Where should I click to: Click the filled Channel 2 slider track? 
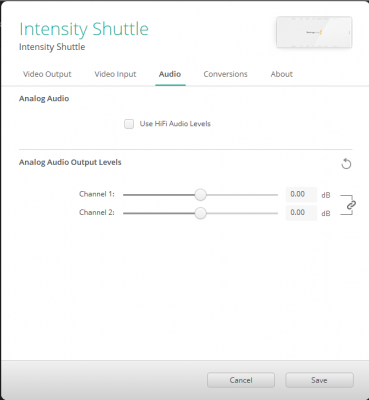pyautogui.click(x=159, y=213)
